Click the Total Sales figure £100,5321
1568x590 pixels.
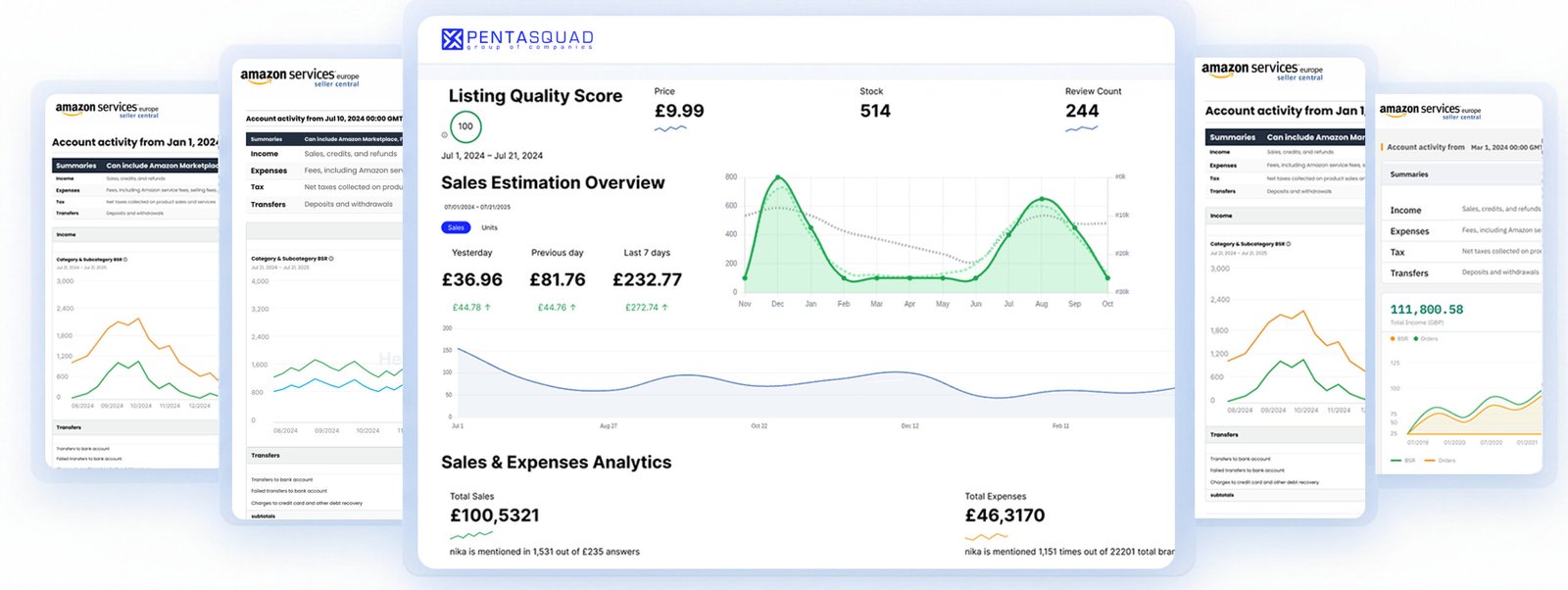pyautogui.click(x=495, y=516)
